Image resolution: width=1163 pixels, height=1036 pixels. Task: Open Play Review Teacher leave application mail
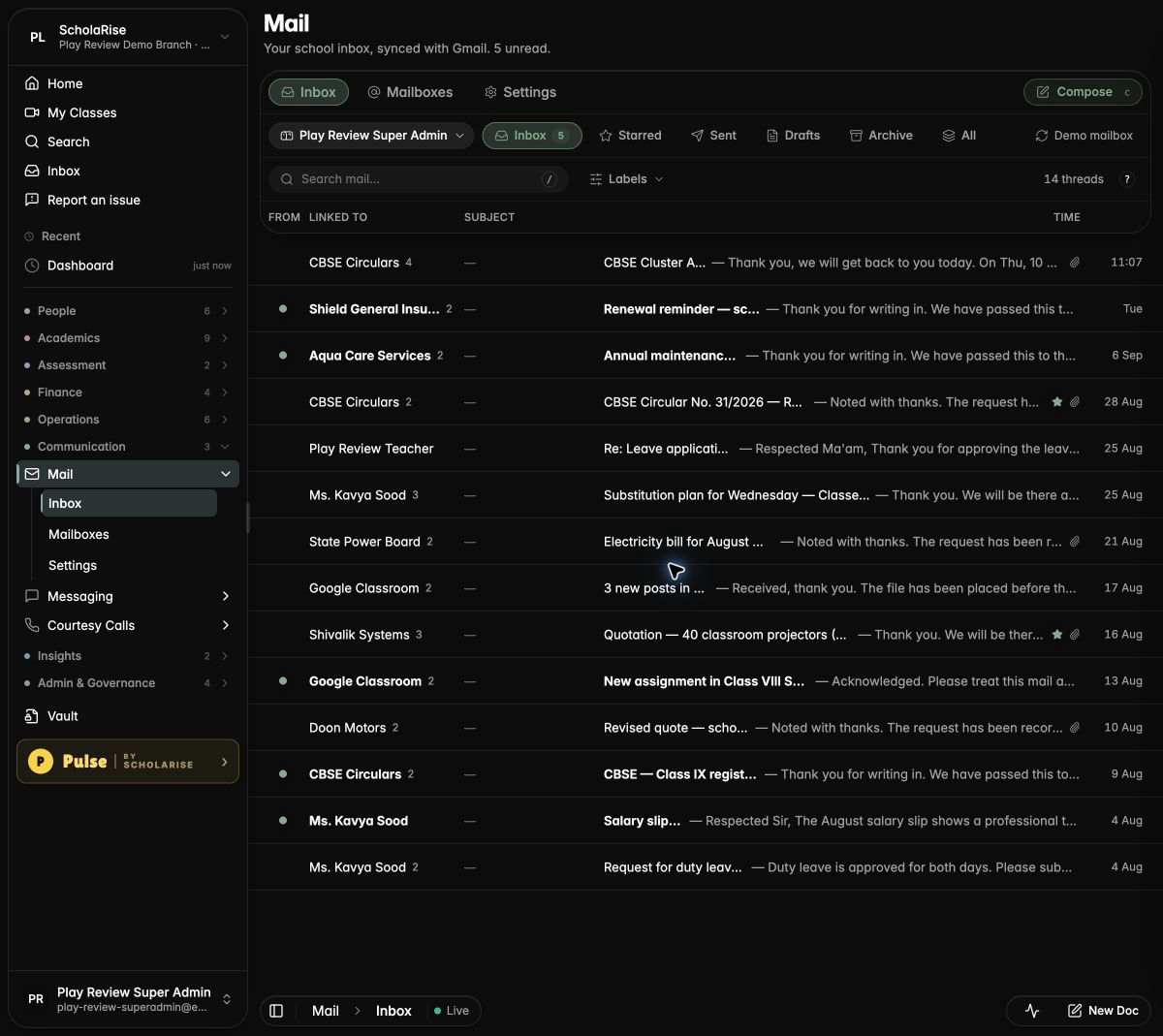[706, 449]
